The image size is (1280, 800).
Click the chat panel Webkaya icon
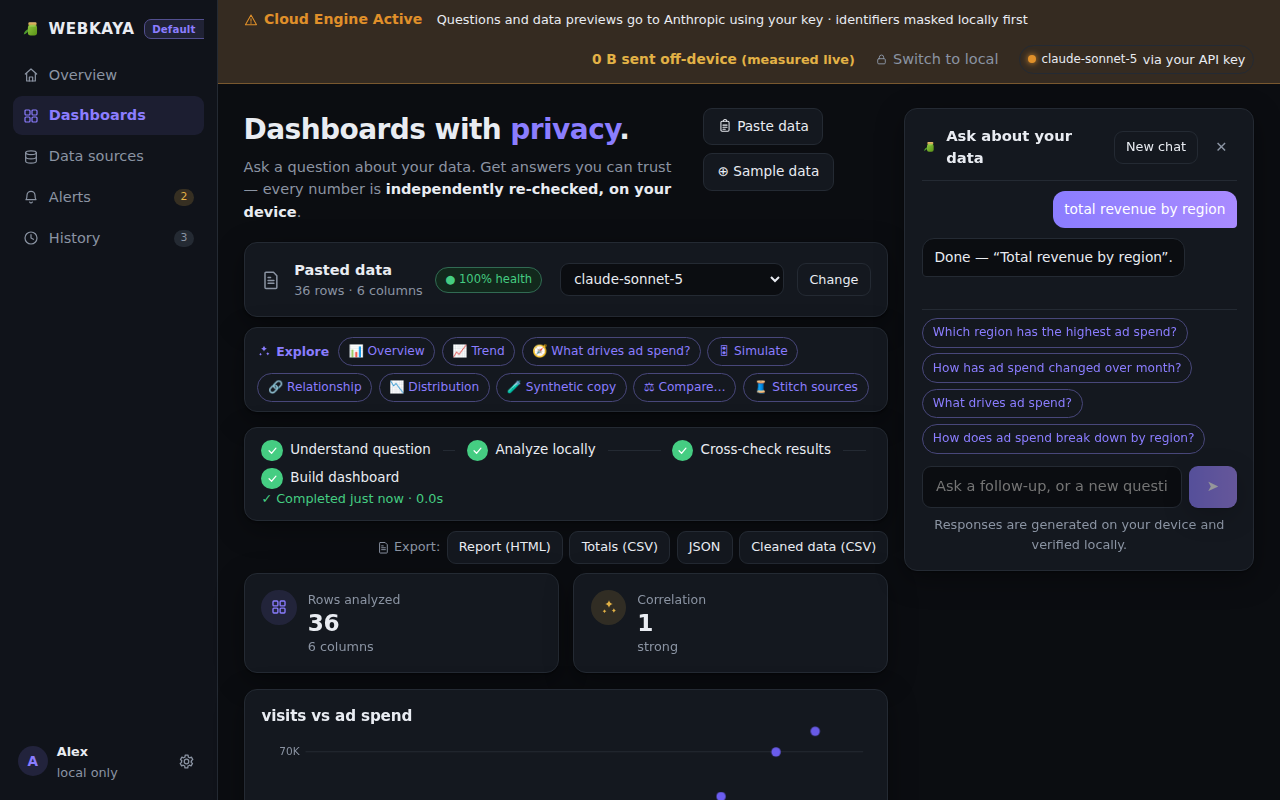click(x=930, y=147)
